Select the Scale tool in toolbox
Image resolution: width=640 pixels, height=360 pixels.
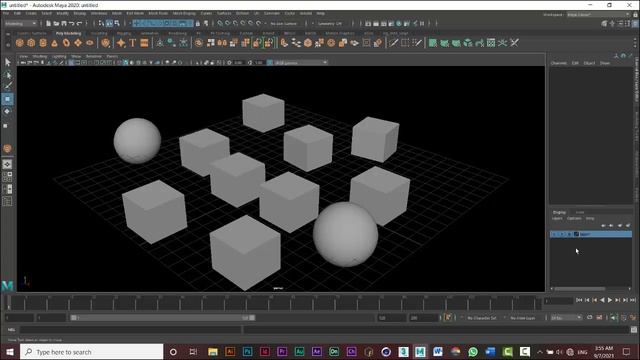pos(6,126)
